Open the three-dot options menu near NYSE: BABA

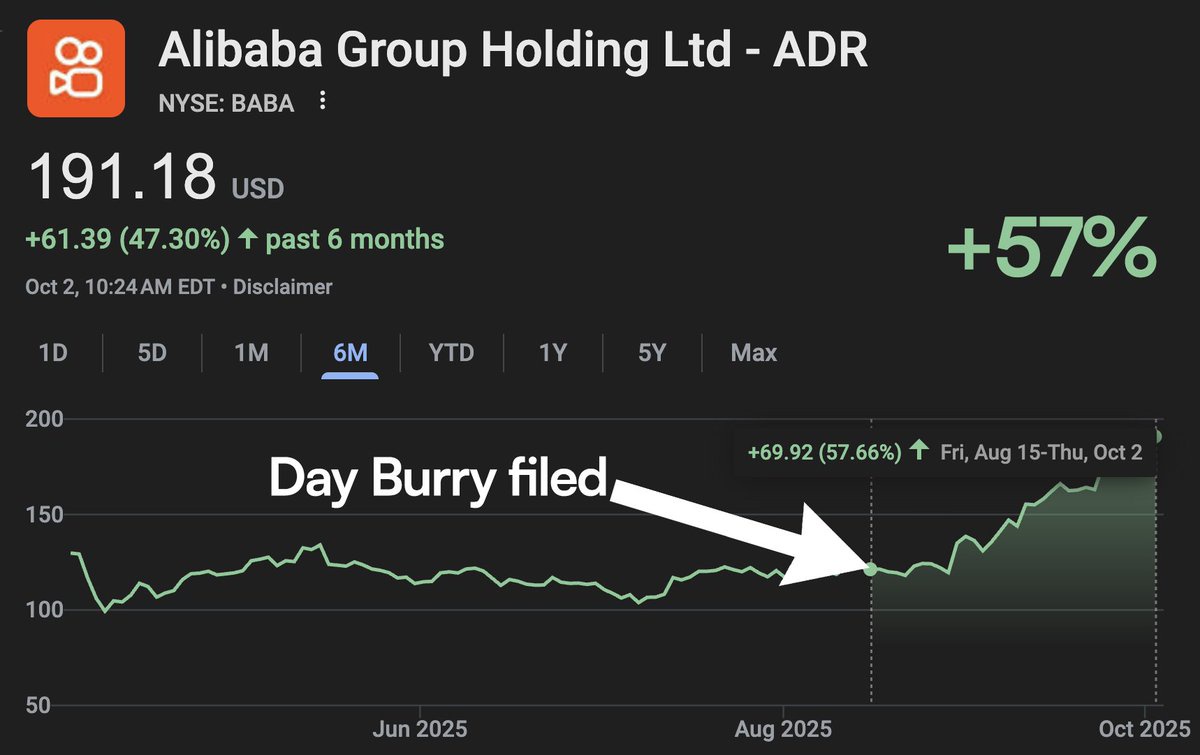coord(322,101)
